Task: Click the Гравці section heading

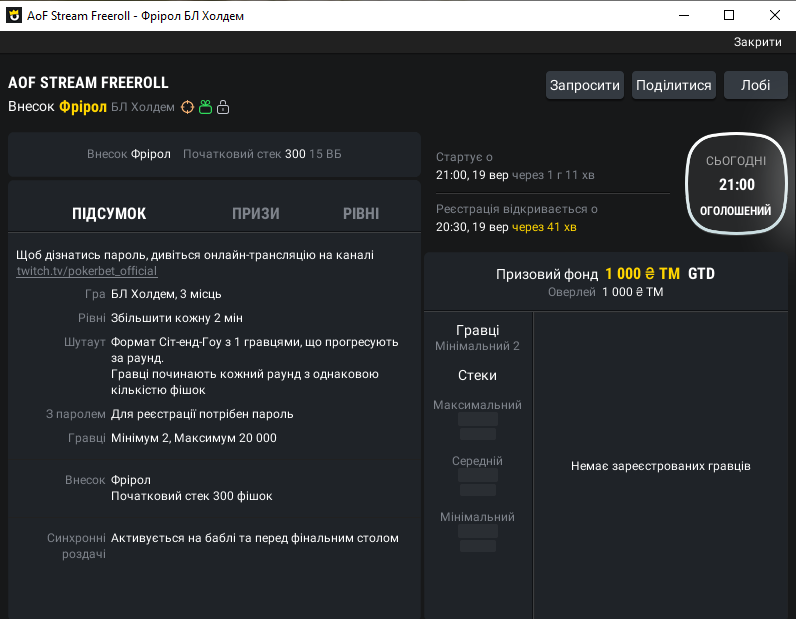Action: tap(477, 330)
